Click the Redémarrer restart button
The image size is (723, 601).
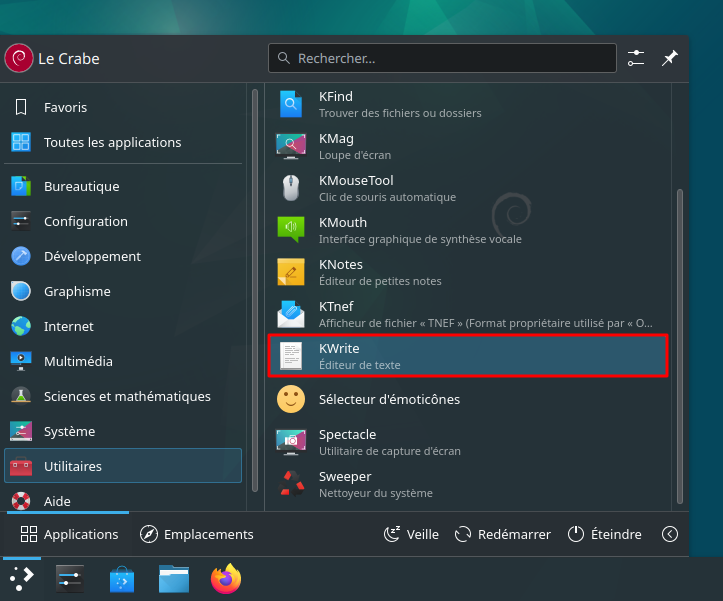pyautogui.click(x=503, y=534)
